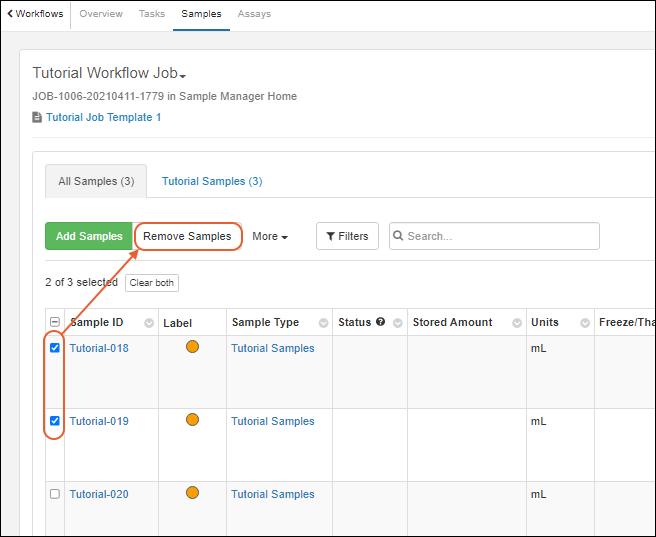Expand the More dropdown menu
The image size is (656, 537).
point(270,237)
